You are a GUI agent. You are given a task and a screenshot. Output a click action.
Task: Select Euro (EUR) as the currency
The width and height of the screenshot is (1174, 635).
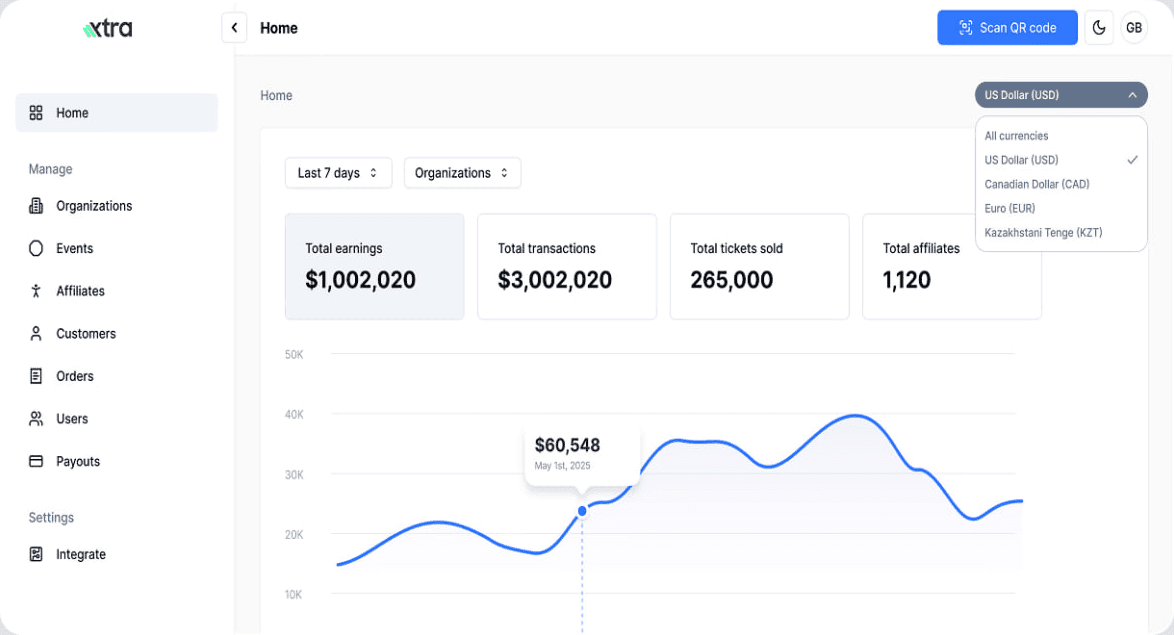click(x=1010, y=208)
